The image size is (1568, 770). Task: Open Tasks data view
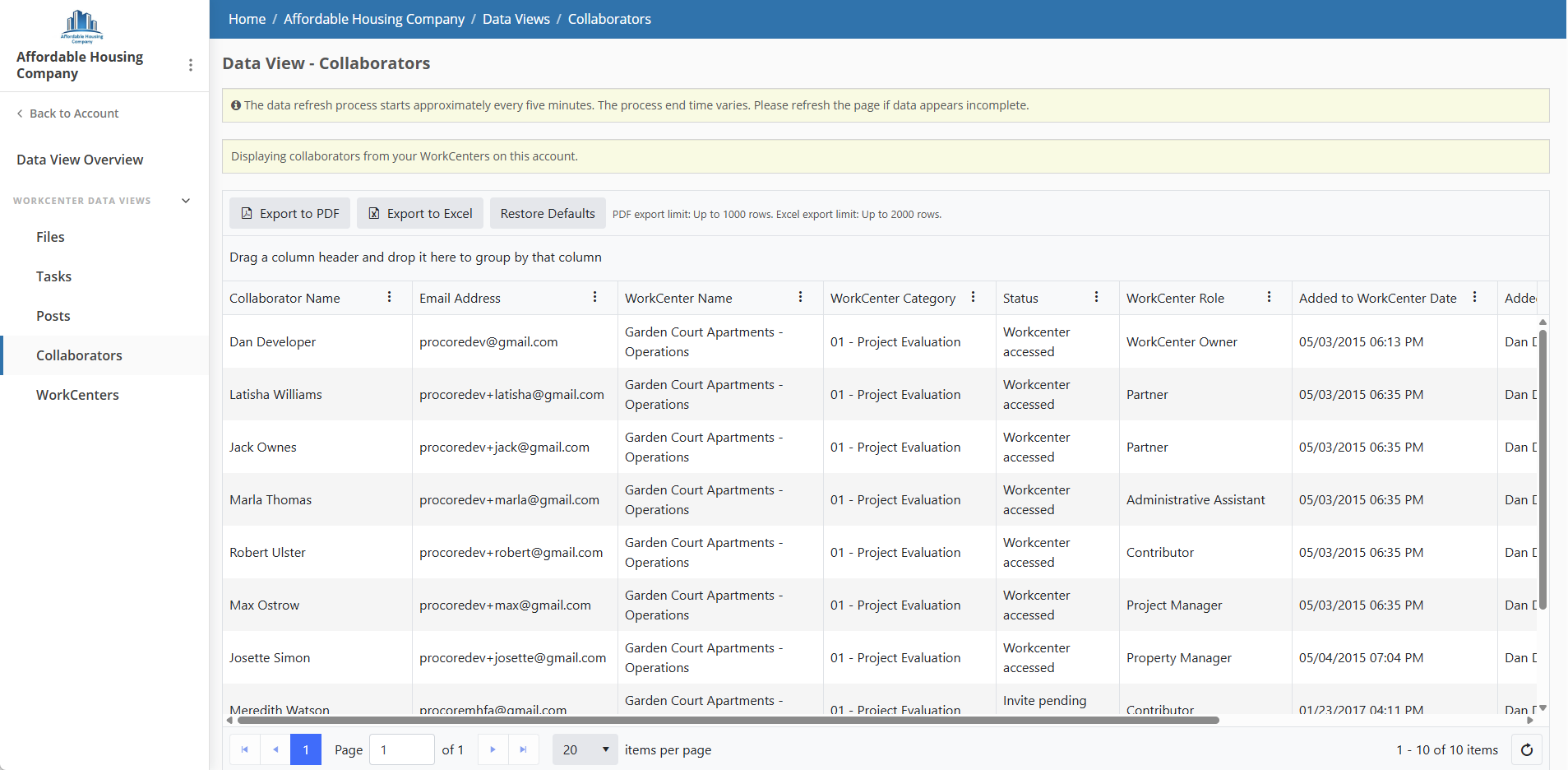click(53, 276)
